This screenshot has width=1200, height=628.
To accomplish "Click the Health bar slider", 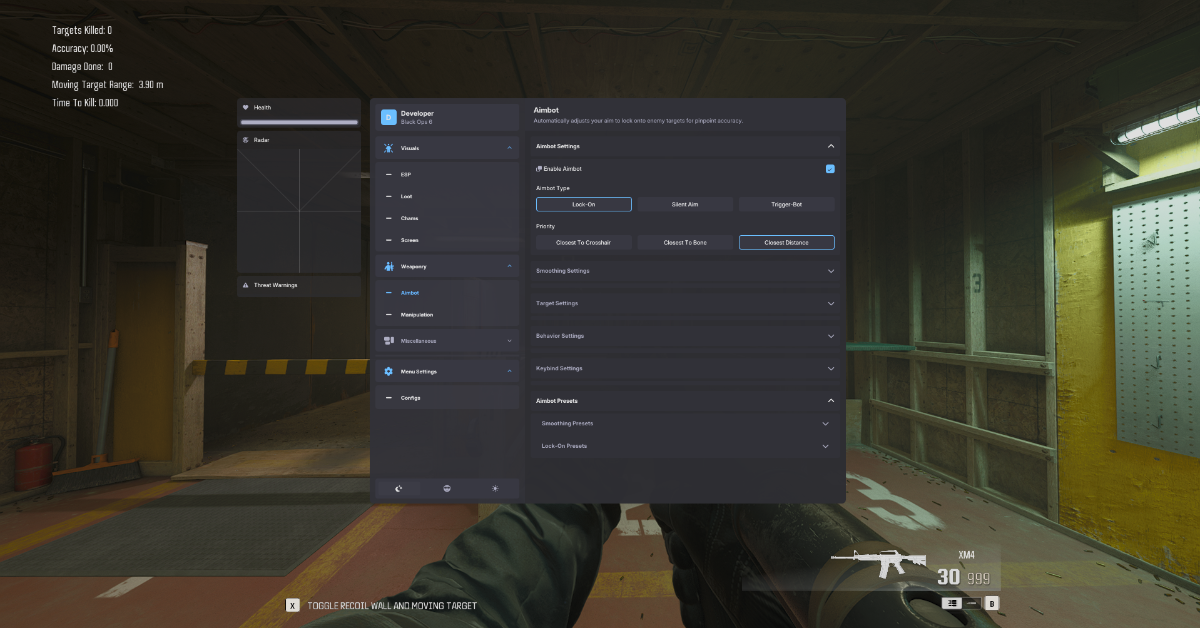I will 299,122.
